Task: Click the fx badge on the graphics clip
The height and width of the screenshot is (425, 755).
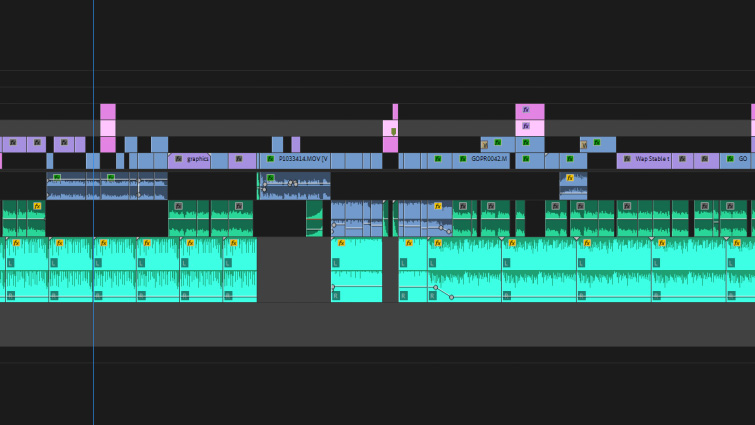Action: 179,159
